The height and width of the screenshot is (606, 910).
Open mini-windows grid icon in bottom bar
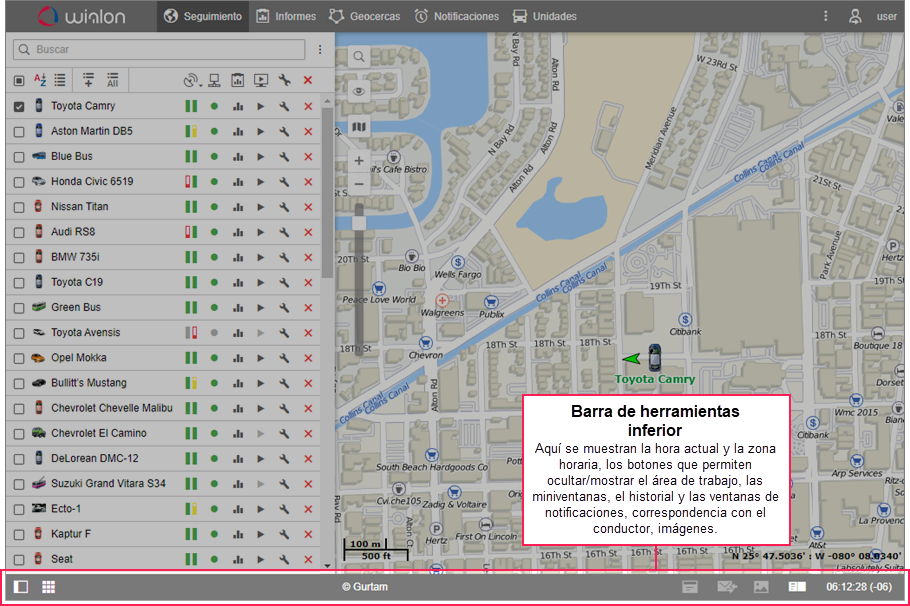click(48, 587)
